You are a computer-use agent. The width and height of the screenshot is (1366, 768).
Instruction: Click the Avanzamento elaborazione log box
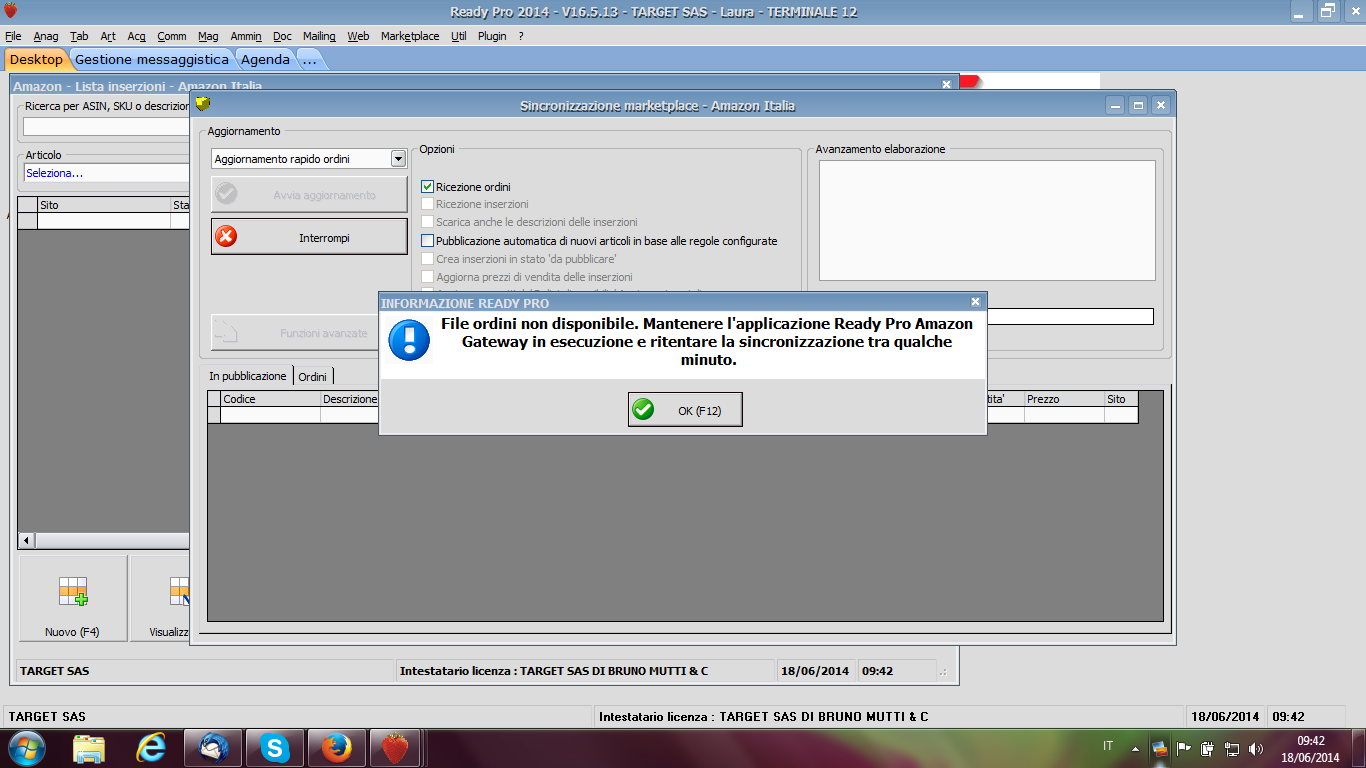coord(987,220)
